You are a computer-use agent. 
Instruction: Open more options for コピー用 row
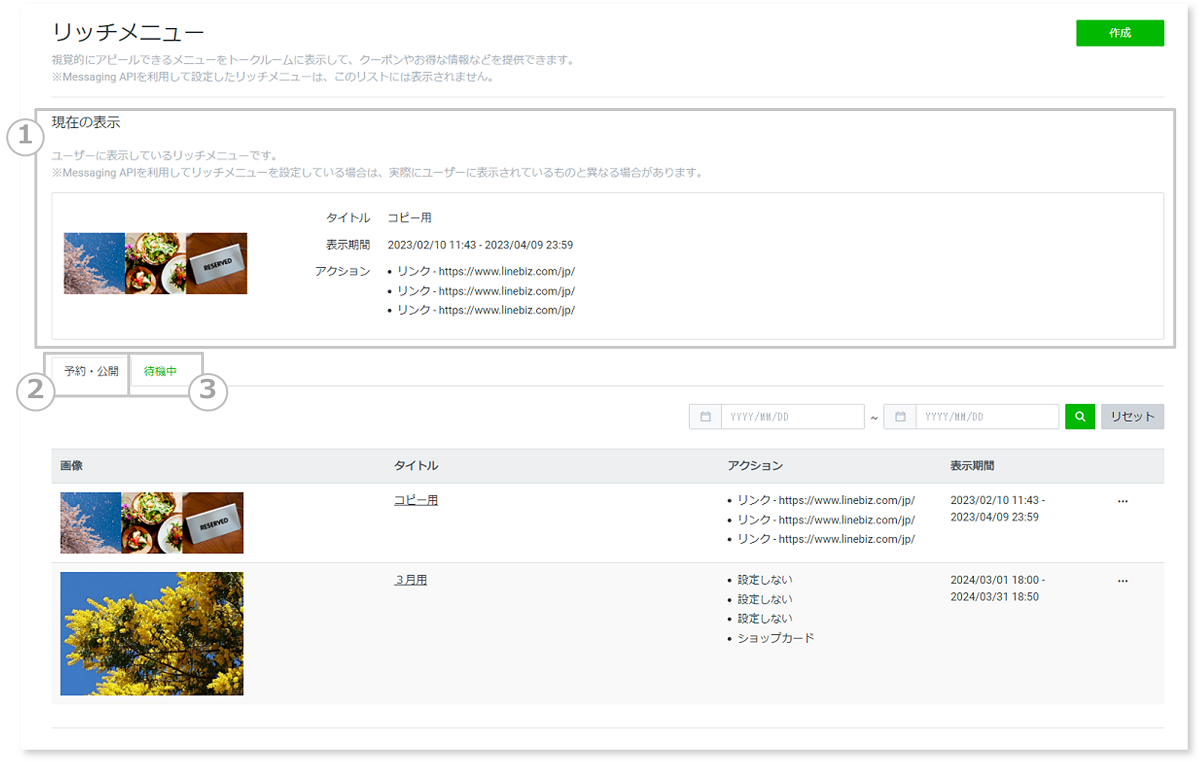pyautogui.click(x=1122, y=500)
